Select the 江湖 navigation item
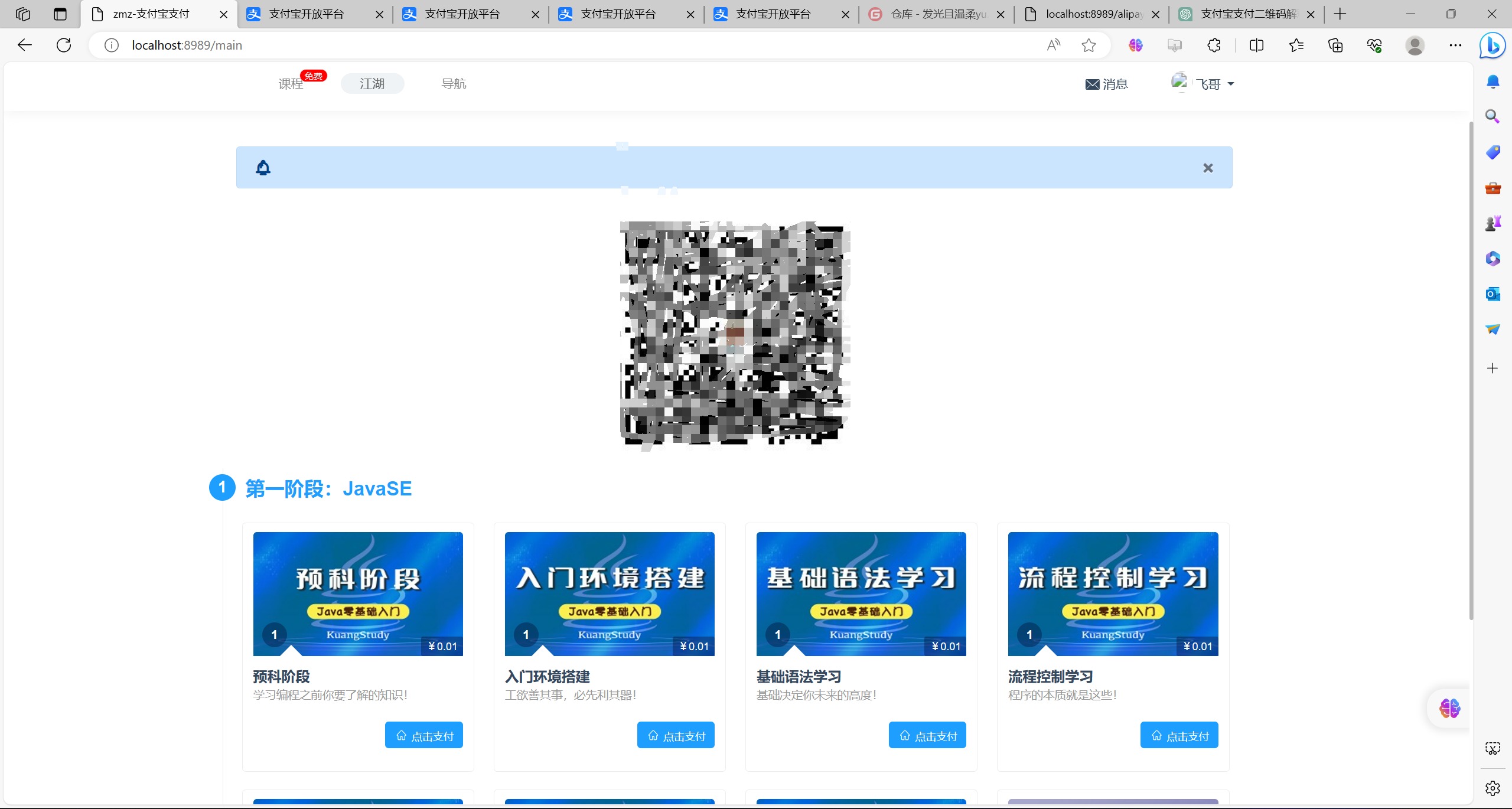The image size is (1512, 809). point(372,84)
